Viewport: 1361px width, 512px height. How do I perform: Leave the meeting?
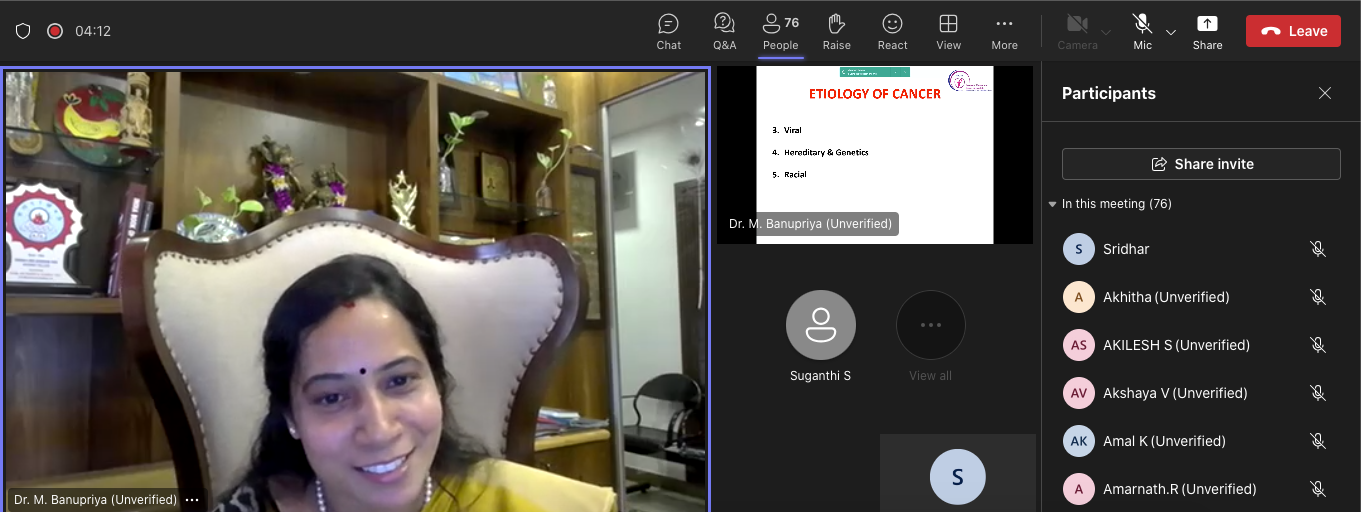click(x=1293, y=31)
